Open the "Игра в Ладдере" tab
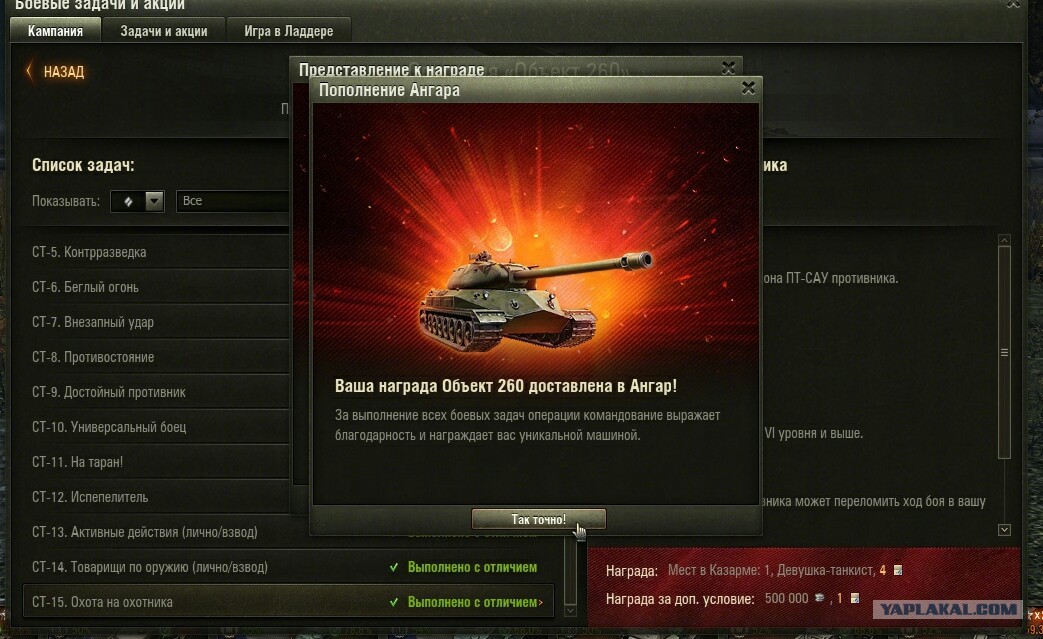The height and width of the screenshot is (639, 1043). pos(289,31)
